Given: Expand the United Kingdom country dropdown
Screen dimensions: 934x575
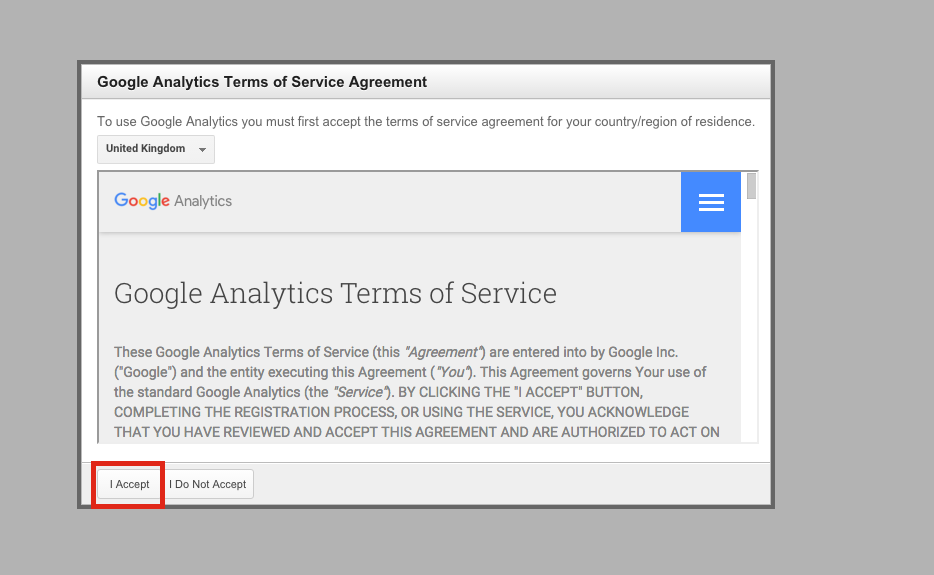Looking at the screenshot, I should pos(155,149).
